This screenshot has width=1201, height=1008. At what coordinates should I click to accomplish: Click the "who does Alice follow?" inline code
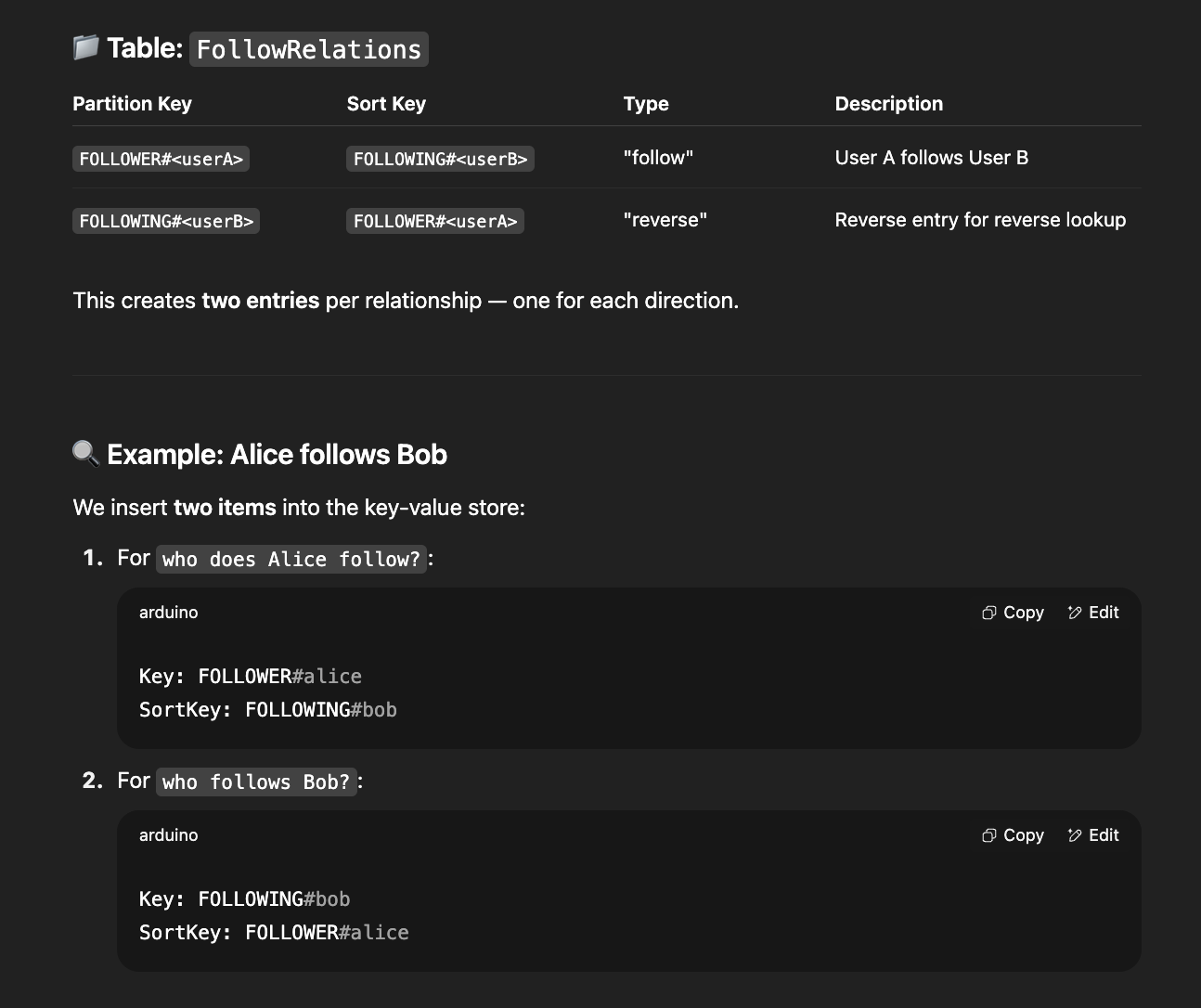click(x=291, y=559)
